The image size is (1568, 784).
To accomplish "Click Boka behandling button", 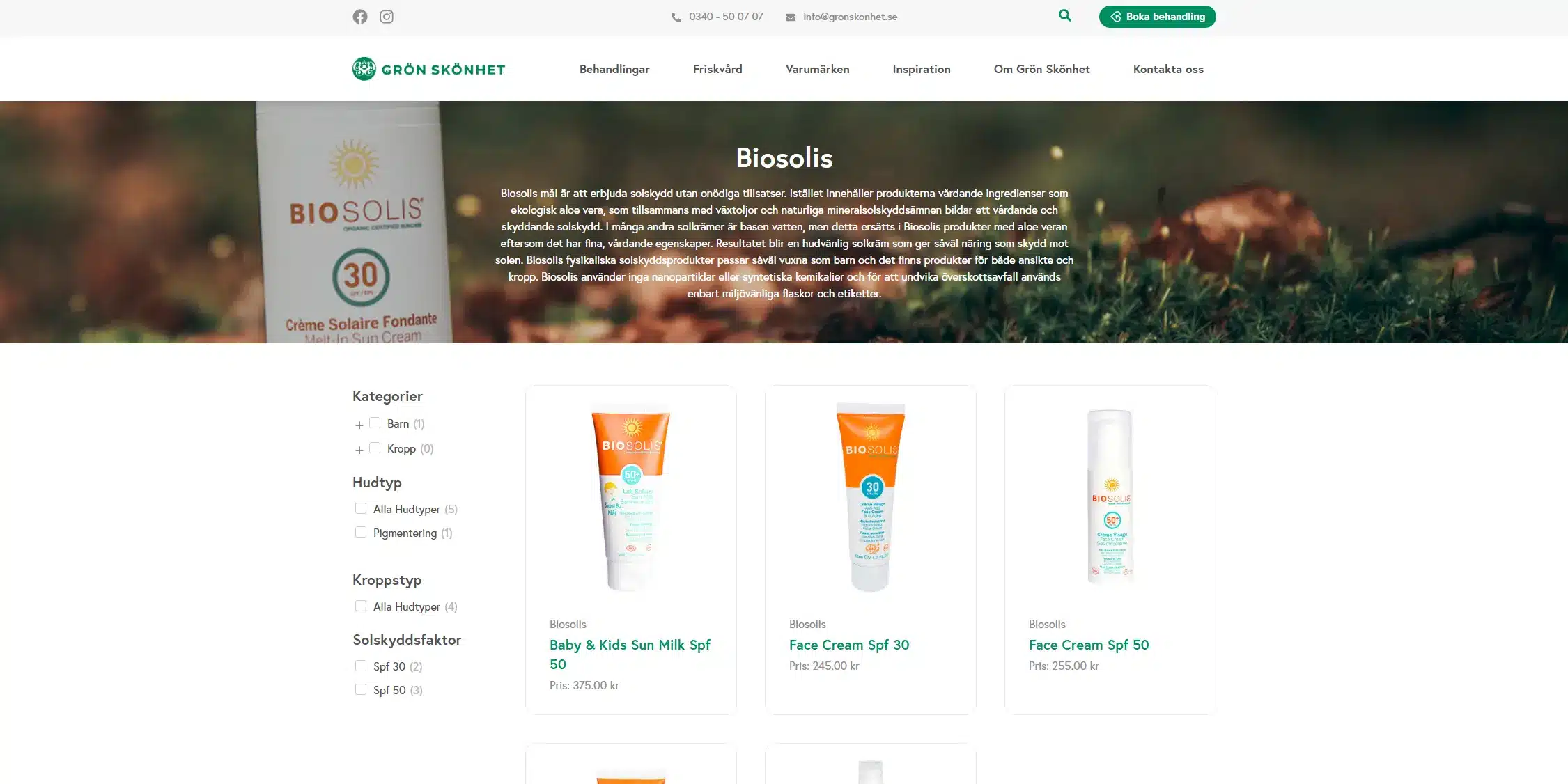I will 1157,17.
